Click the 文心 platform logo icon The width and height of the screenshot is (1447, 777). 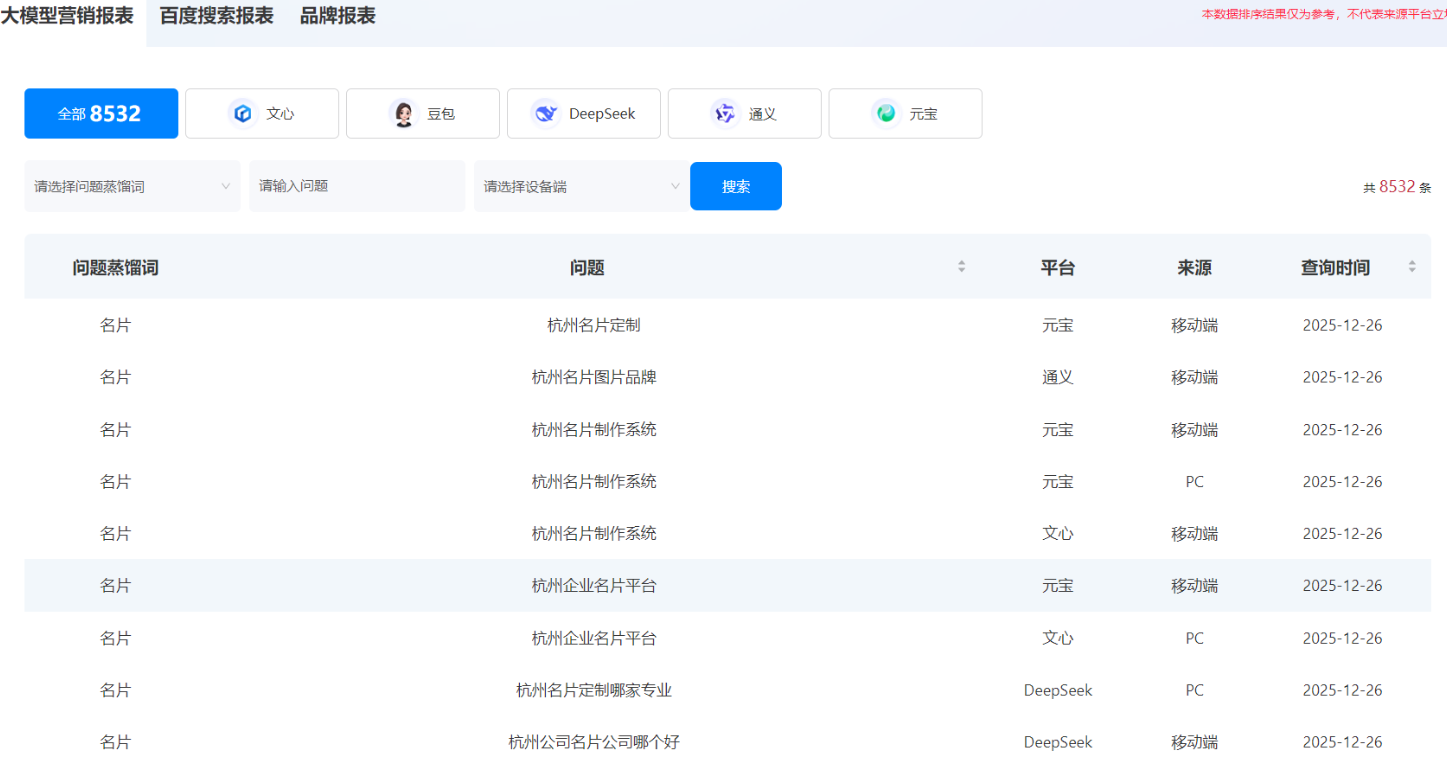pos(242,114)
